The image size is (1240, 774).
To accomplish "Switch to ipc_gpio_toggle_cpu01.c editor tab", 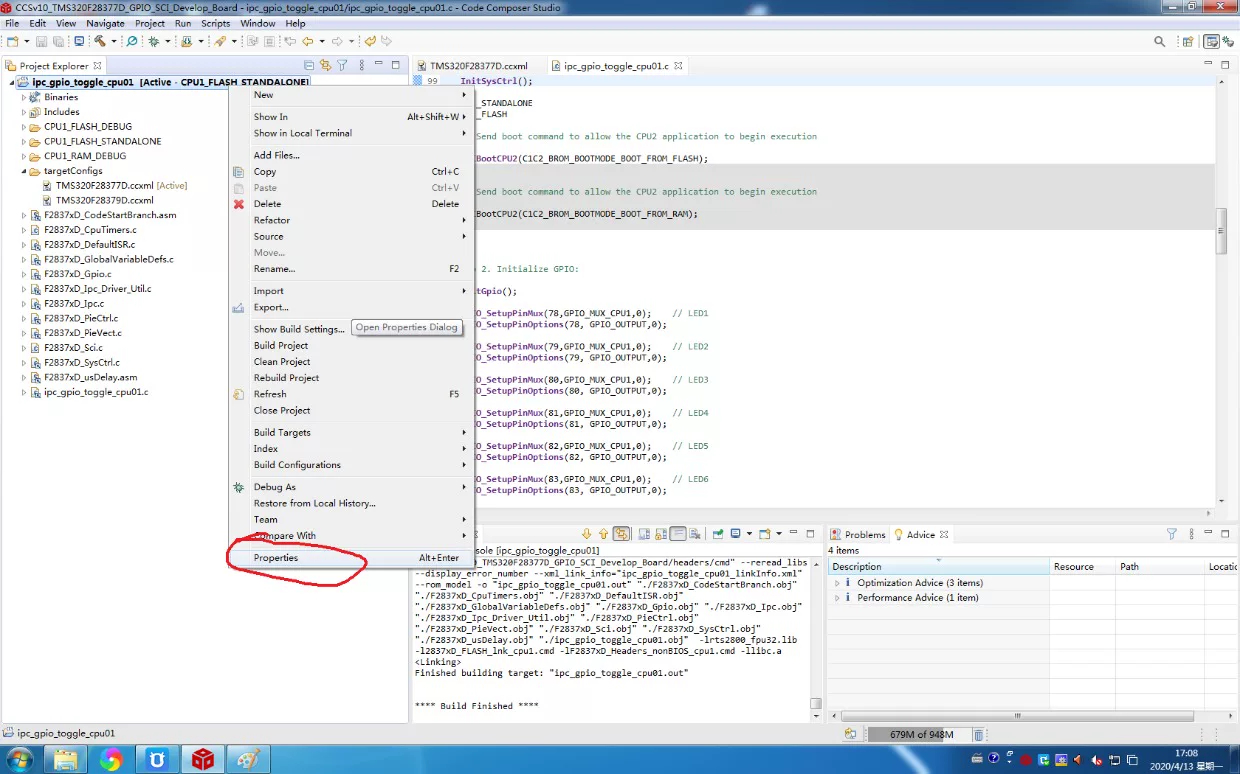I will click(616, 66).
